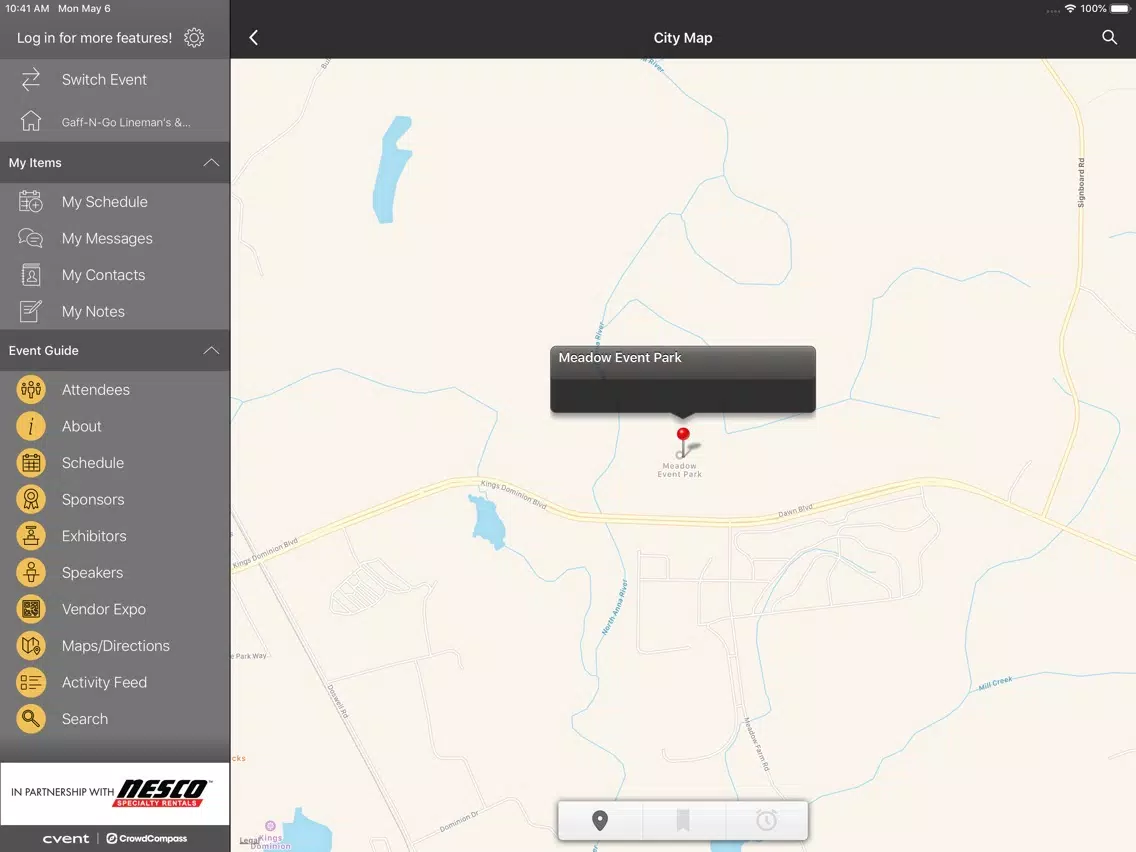Open the Switch Event menu item
Image resolution: width=1136 pixels, height=852 pixels.
click(114, 80)
